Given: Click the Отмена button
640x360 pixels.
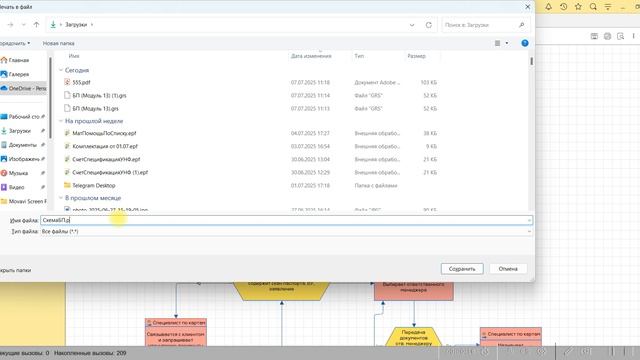Looking at the screenshot, I should coord(508,269).
